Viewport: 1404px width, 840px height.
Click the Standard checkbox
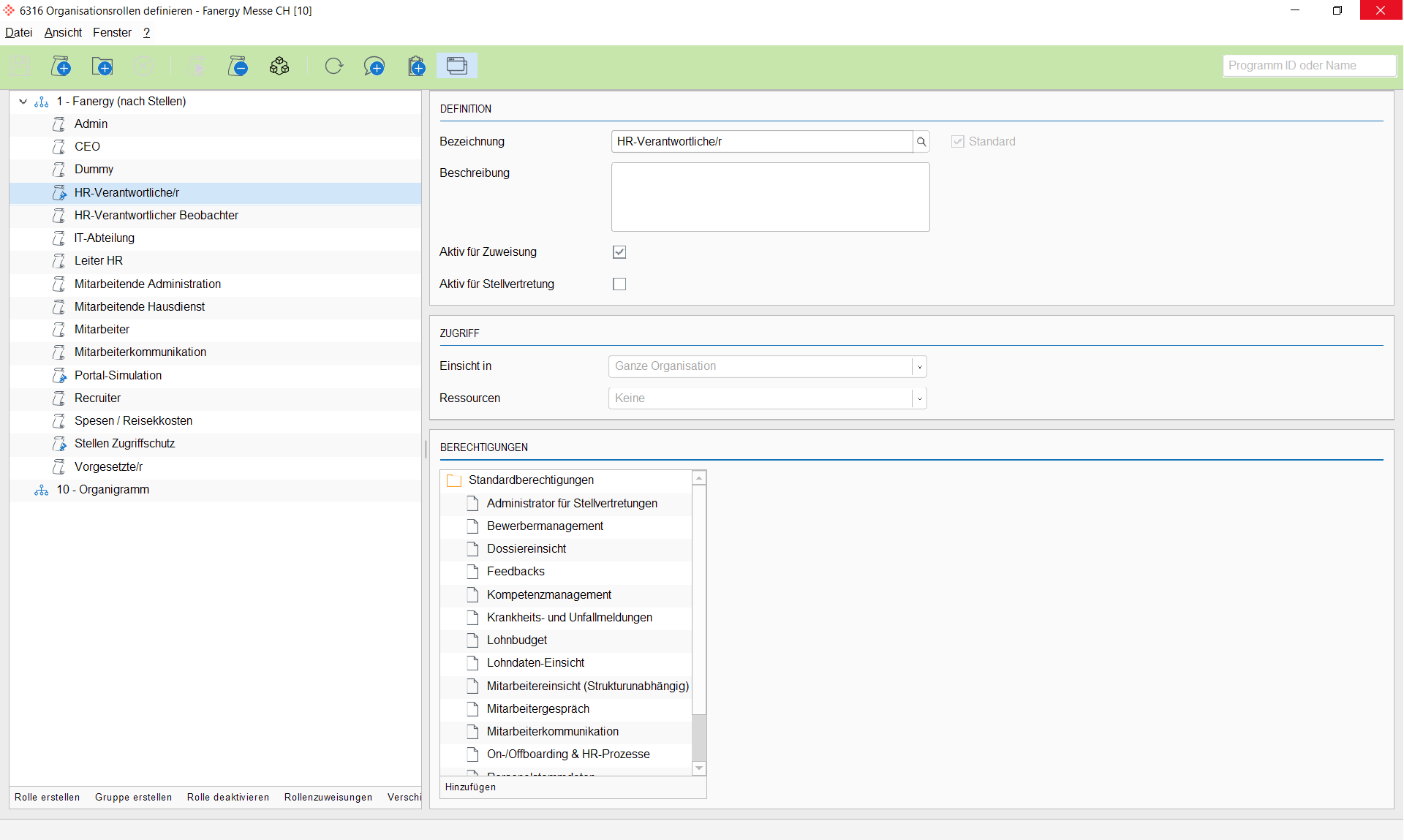click(x=957, y=142)
